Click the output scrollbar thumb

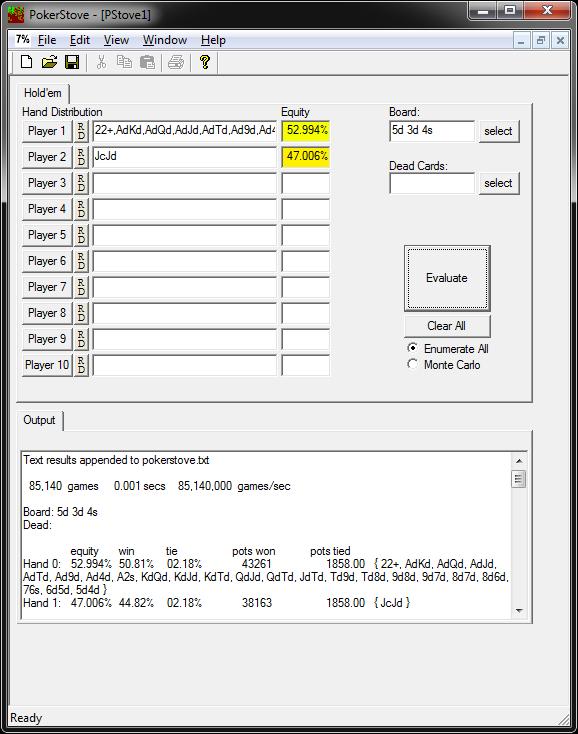pos(519,479)
